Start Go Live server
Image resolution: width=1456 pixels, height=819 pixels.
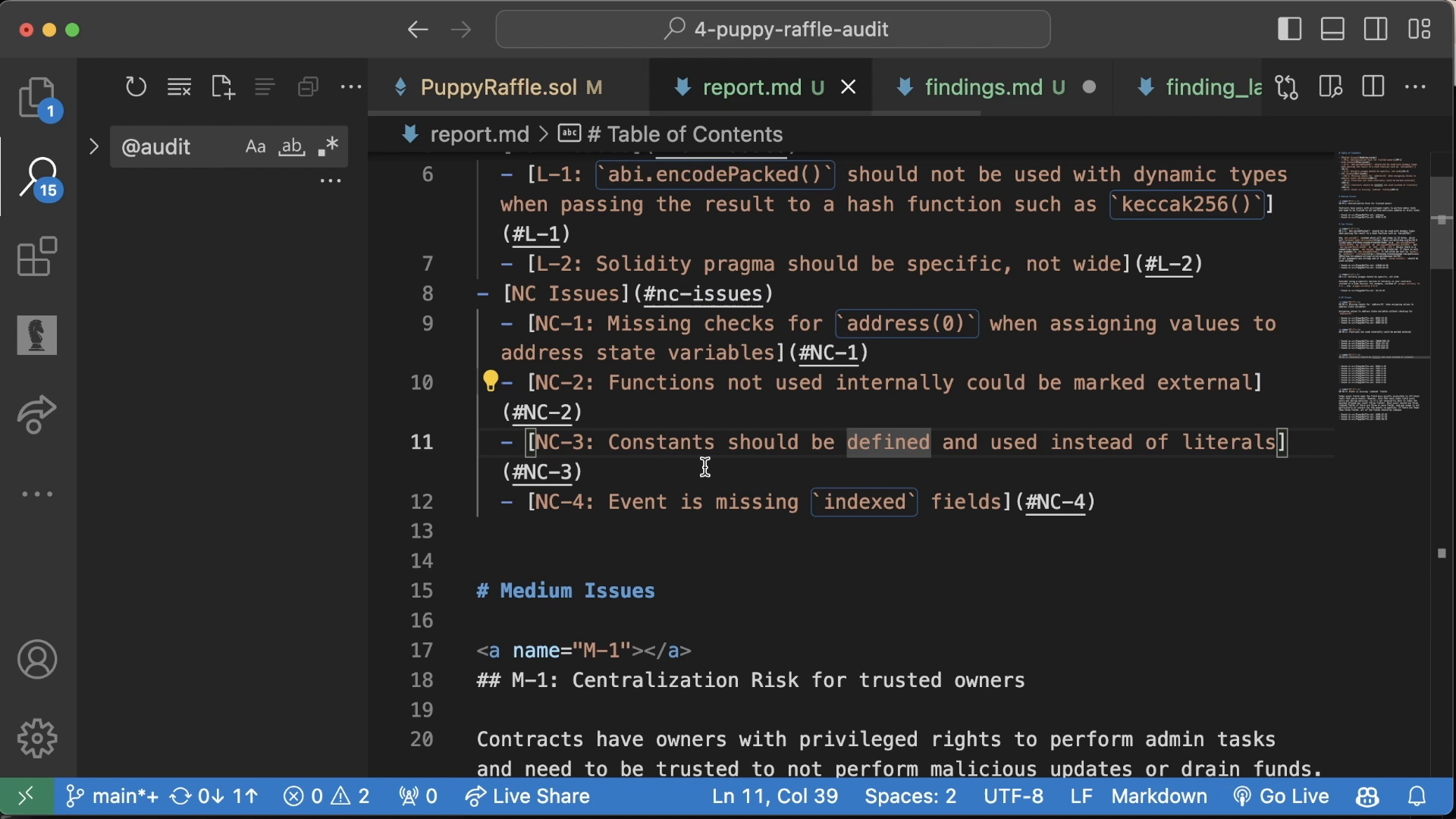(1281, 796)
